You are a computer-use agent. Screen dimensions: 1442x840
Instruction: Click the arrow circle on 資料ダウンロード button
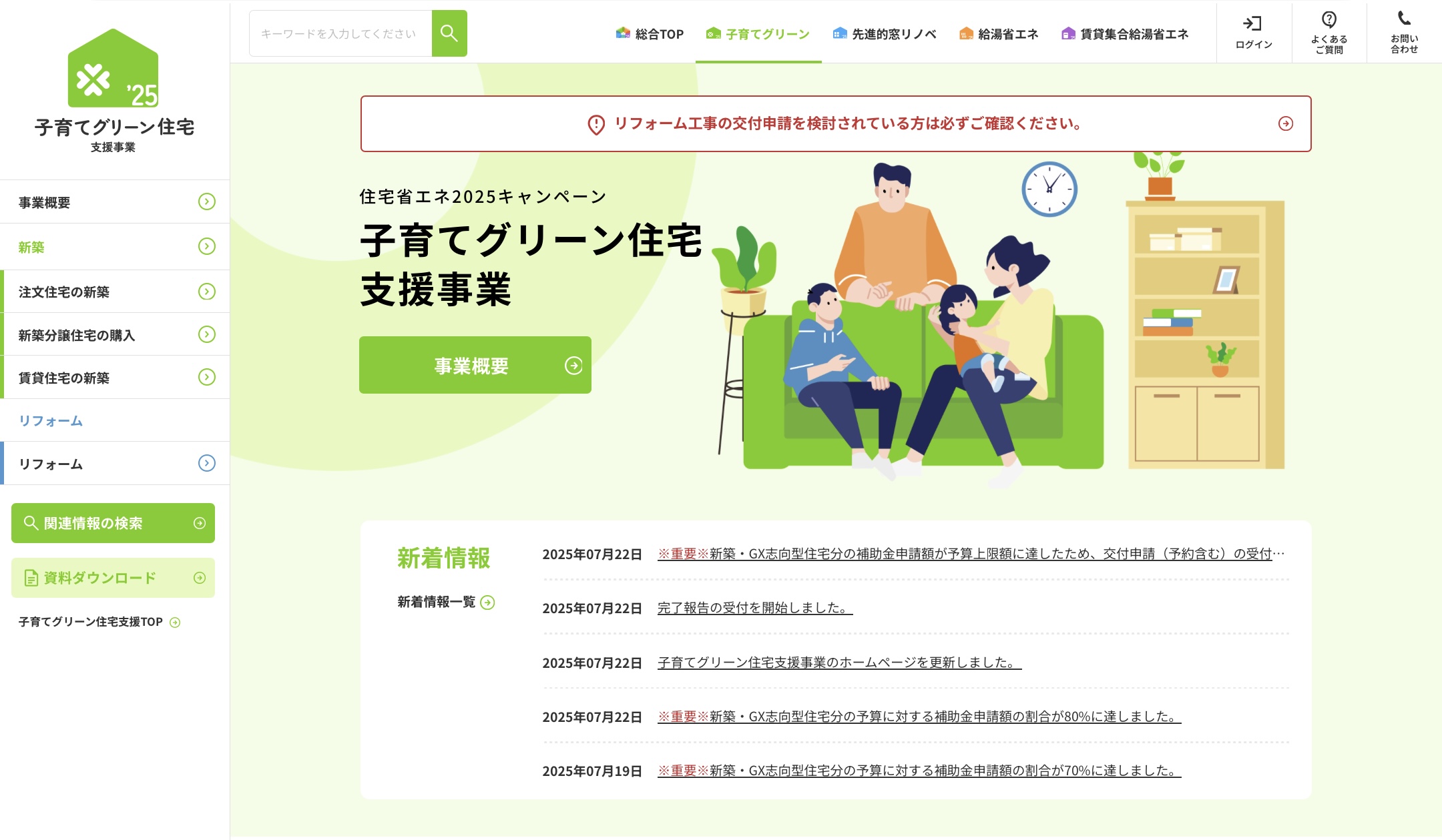point(200,578)
